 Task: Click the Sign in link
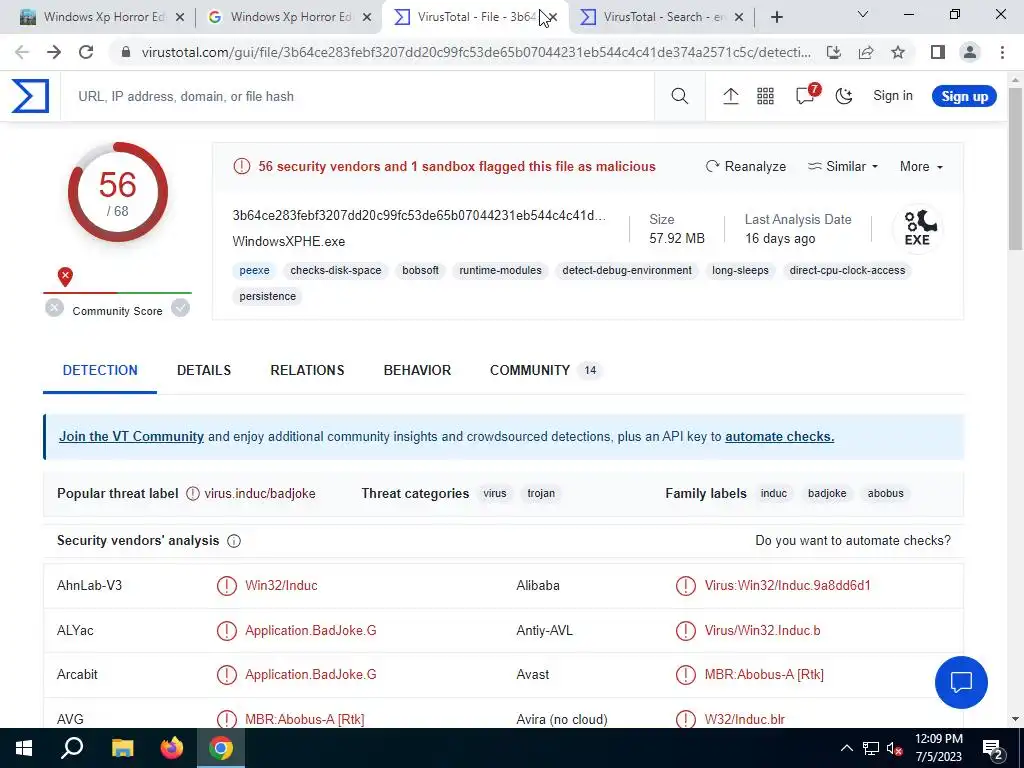[x=893, y=95]
